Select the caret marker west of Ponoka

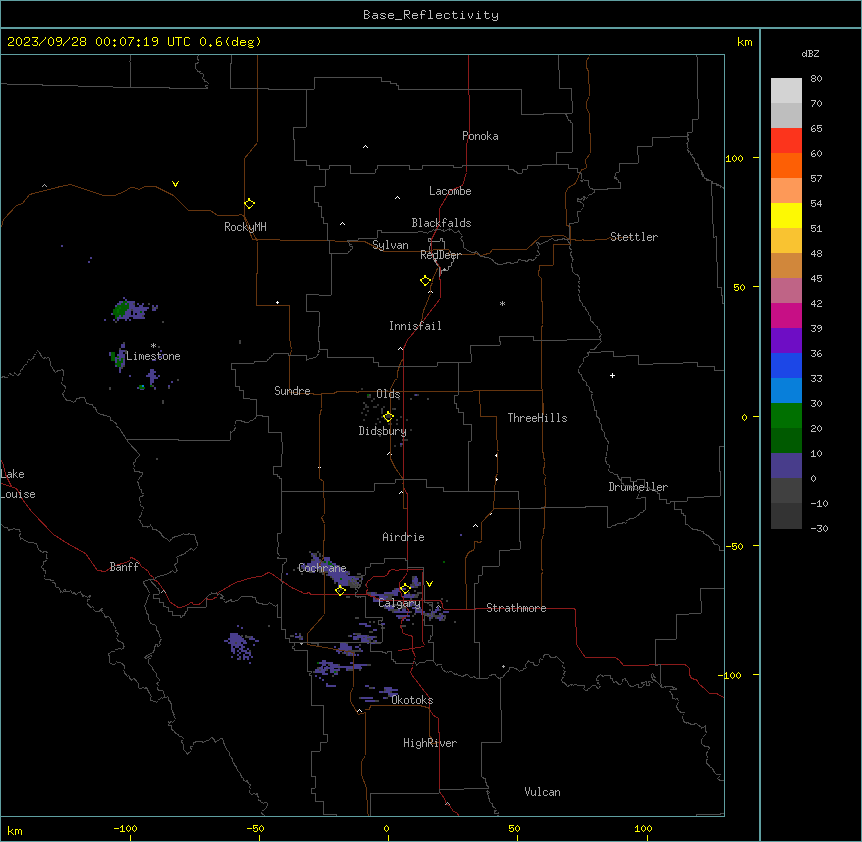366,147
